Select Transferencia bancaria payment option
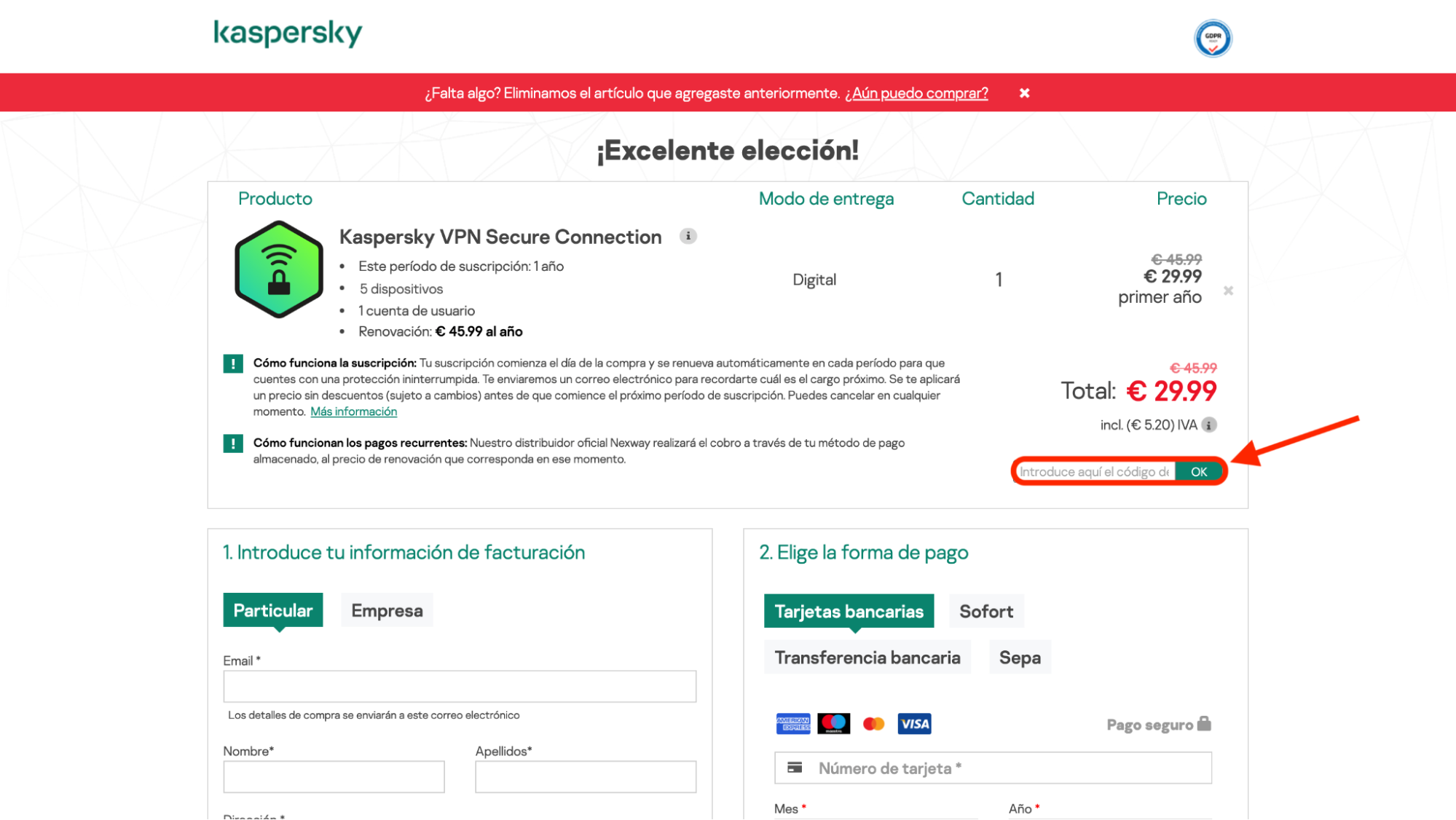Image resolution: width=1456 pixels, height=820 pixels. tap(866, 658)
